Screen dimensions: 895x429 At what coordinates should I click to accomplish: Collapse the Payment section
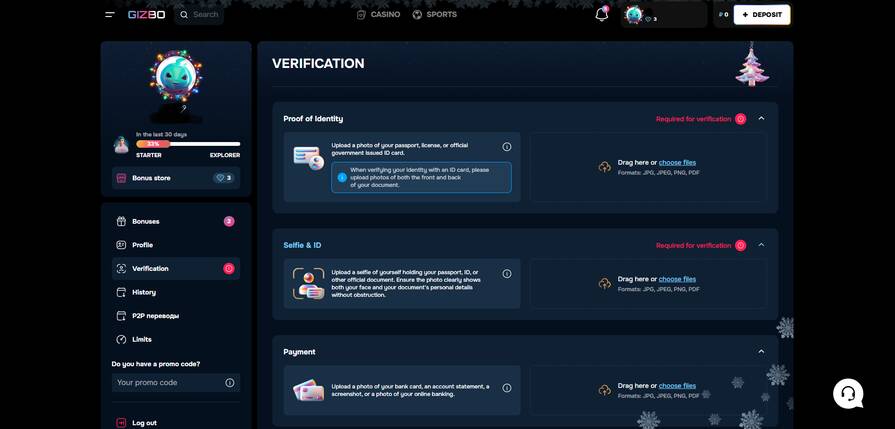click(761, 351)
